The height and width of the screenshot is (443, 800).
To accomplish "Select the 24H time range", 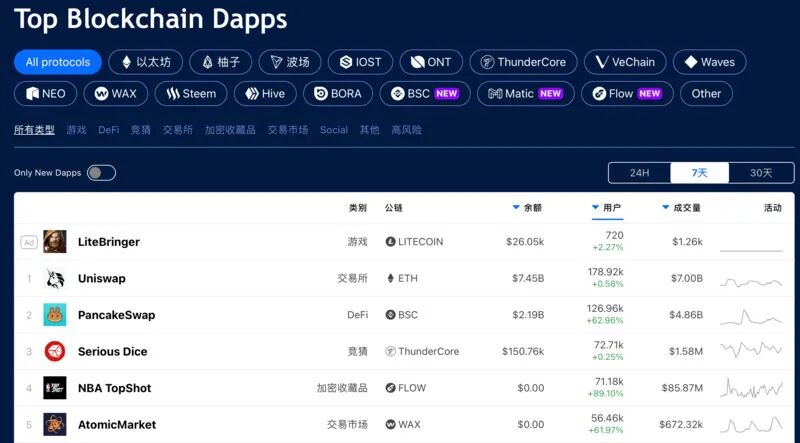I will 639,173.
